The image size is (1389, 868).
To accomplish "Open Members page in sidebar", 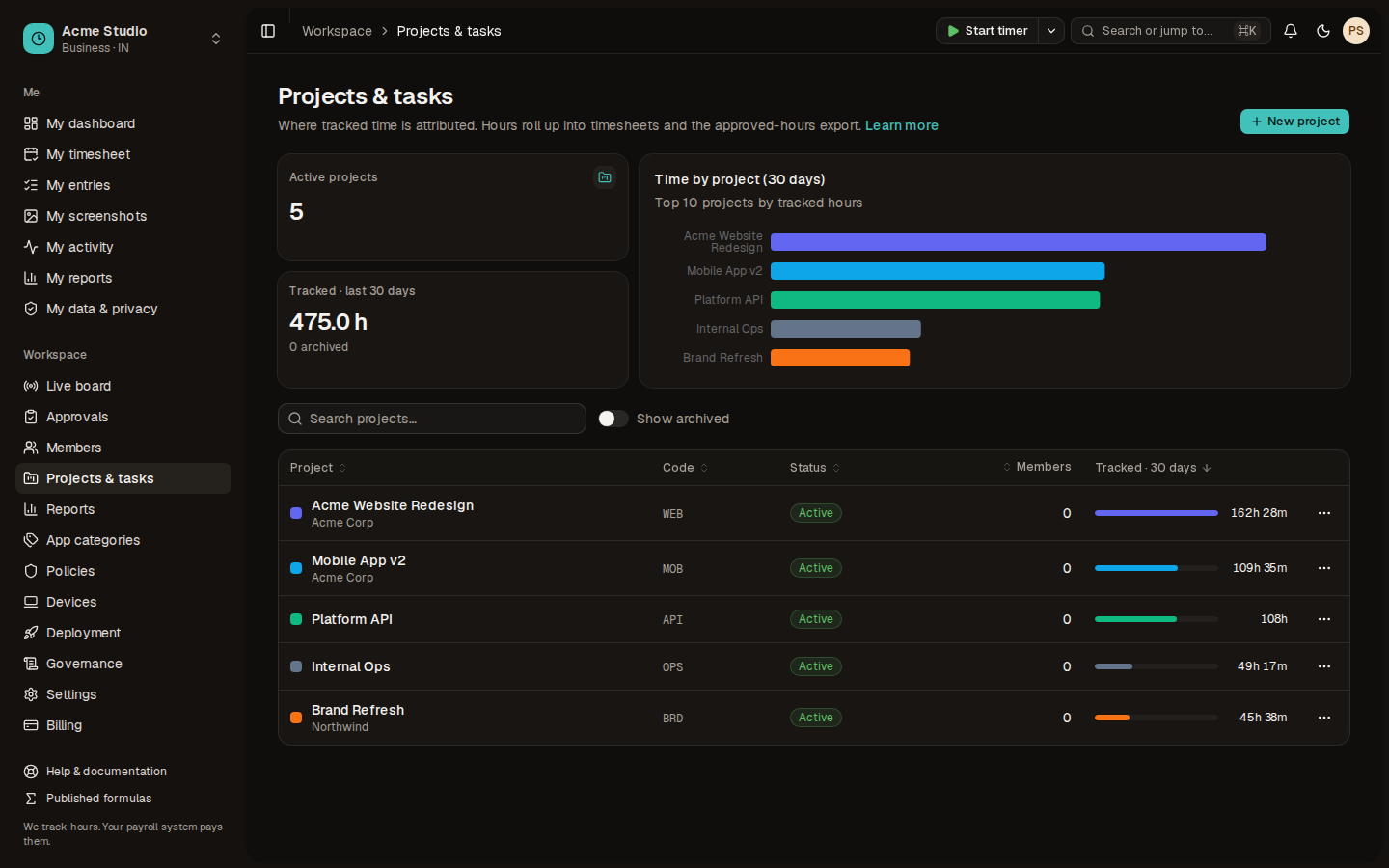I will [x=123, y=448].
